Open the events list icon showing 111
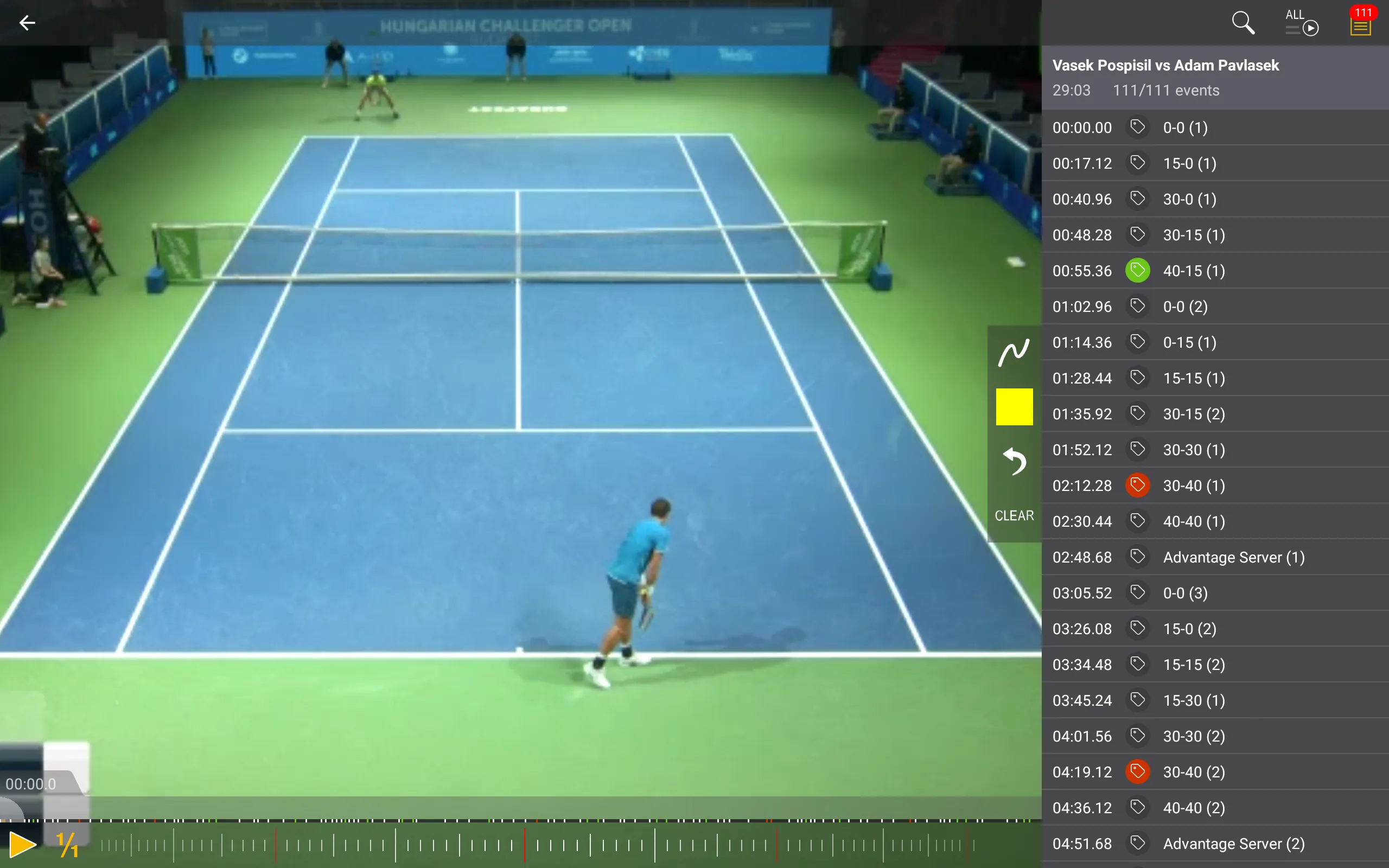This screenshot has width=1389, height=868. click(1361, 23)
